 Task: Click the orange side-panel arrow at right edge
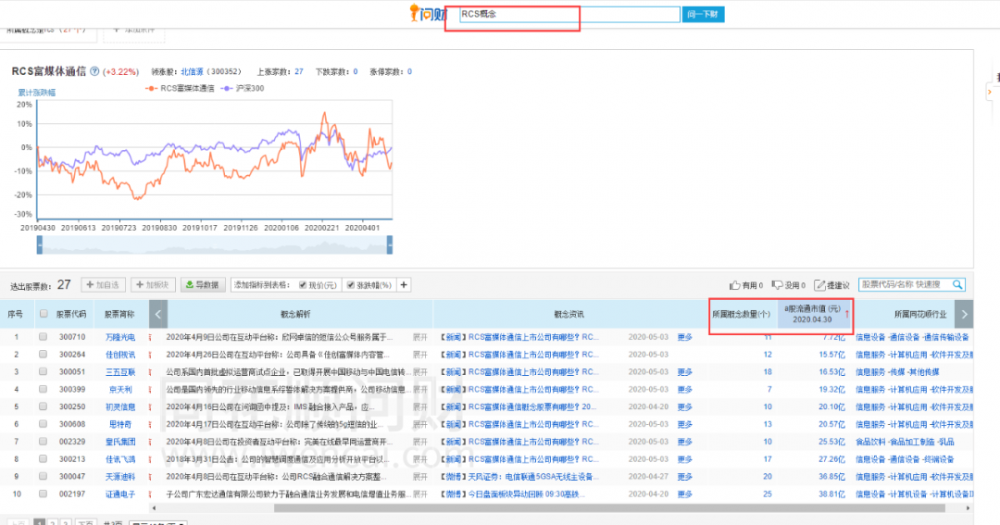pos(990,92)
